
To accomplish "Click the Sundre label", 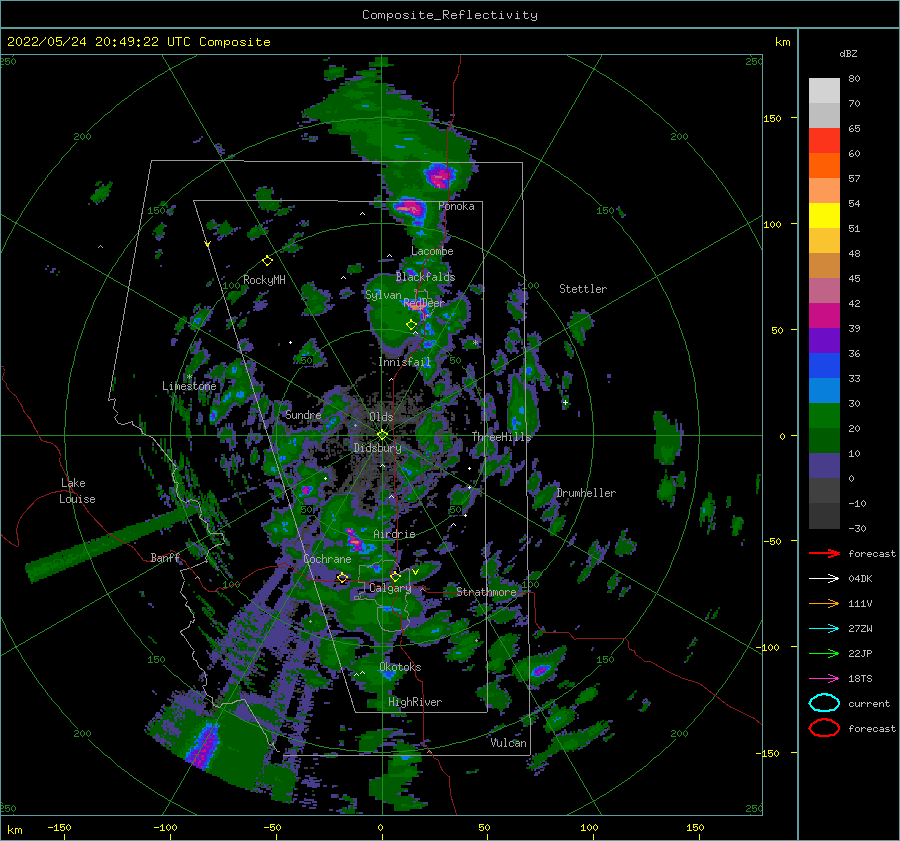I will point(303,415).
